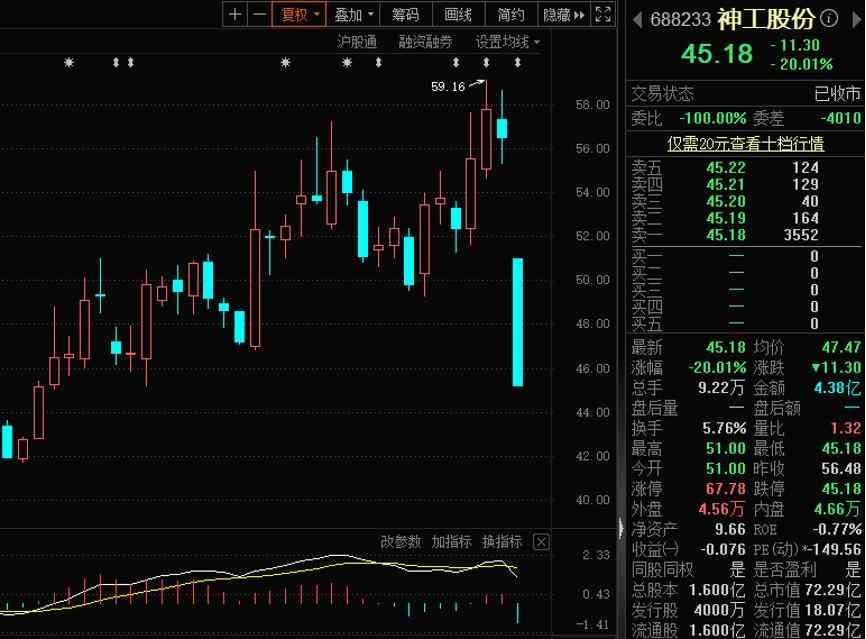The width and height of the screenshot is (866, 639).
Task: Toggle the 画线 drawing tools
Action: (x=458, y=14)
